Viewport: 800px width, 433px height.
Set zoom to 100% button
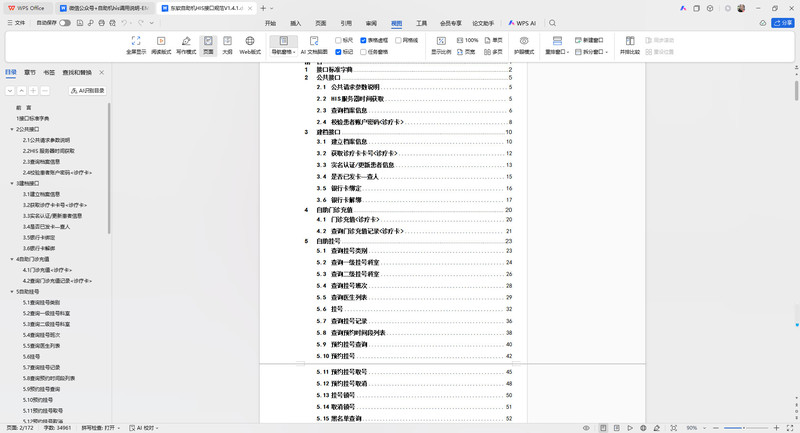467,40
